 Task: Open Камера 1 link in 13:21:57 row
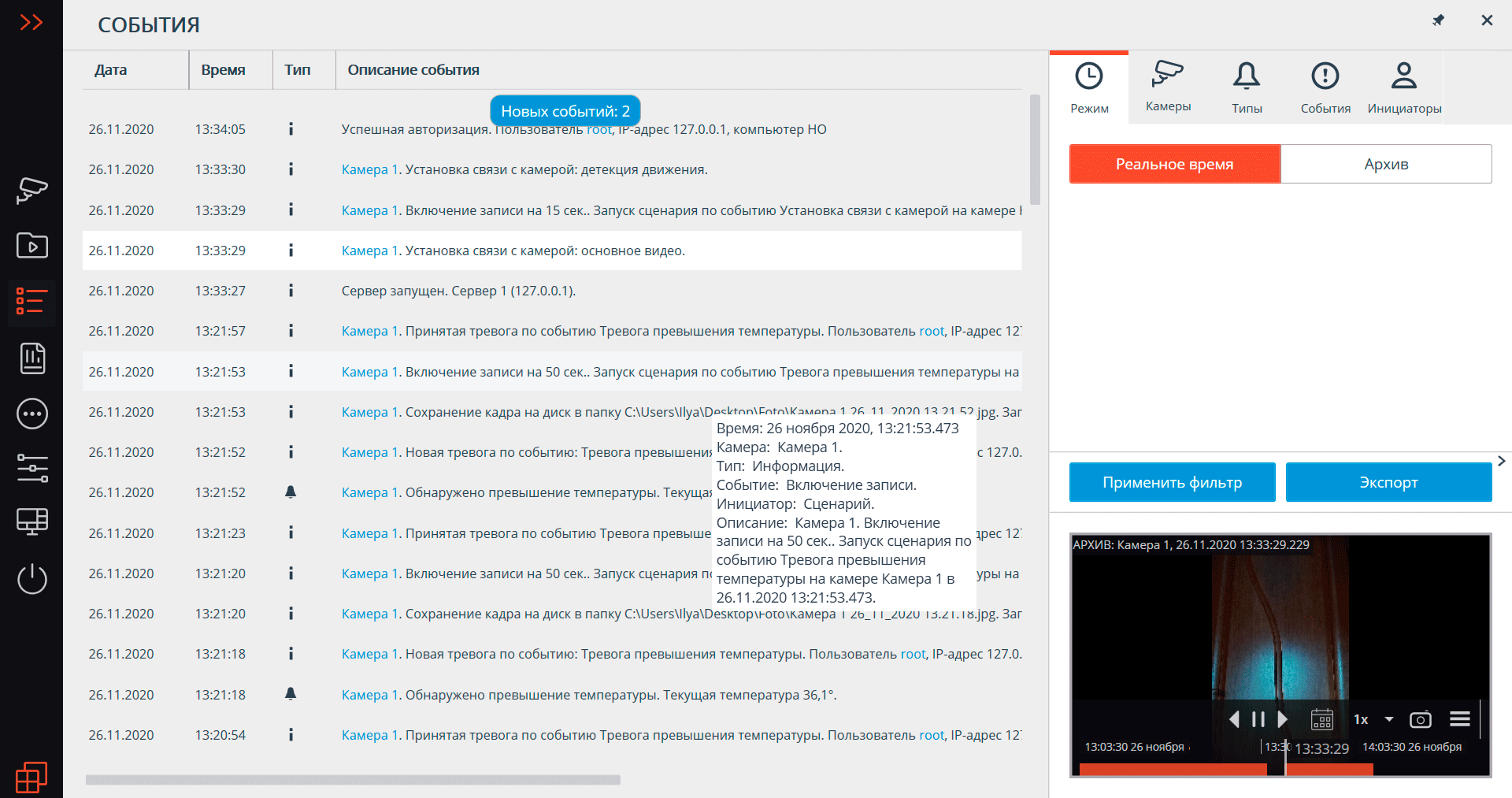pyautogui.click(x=370, y=331)
